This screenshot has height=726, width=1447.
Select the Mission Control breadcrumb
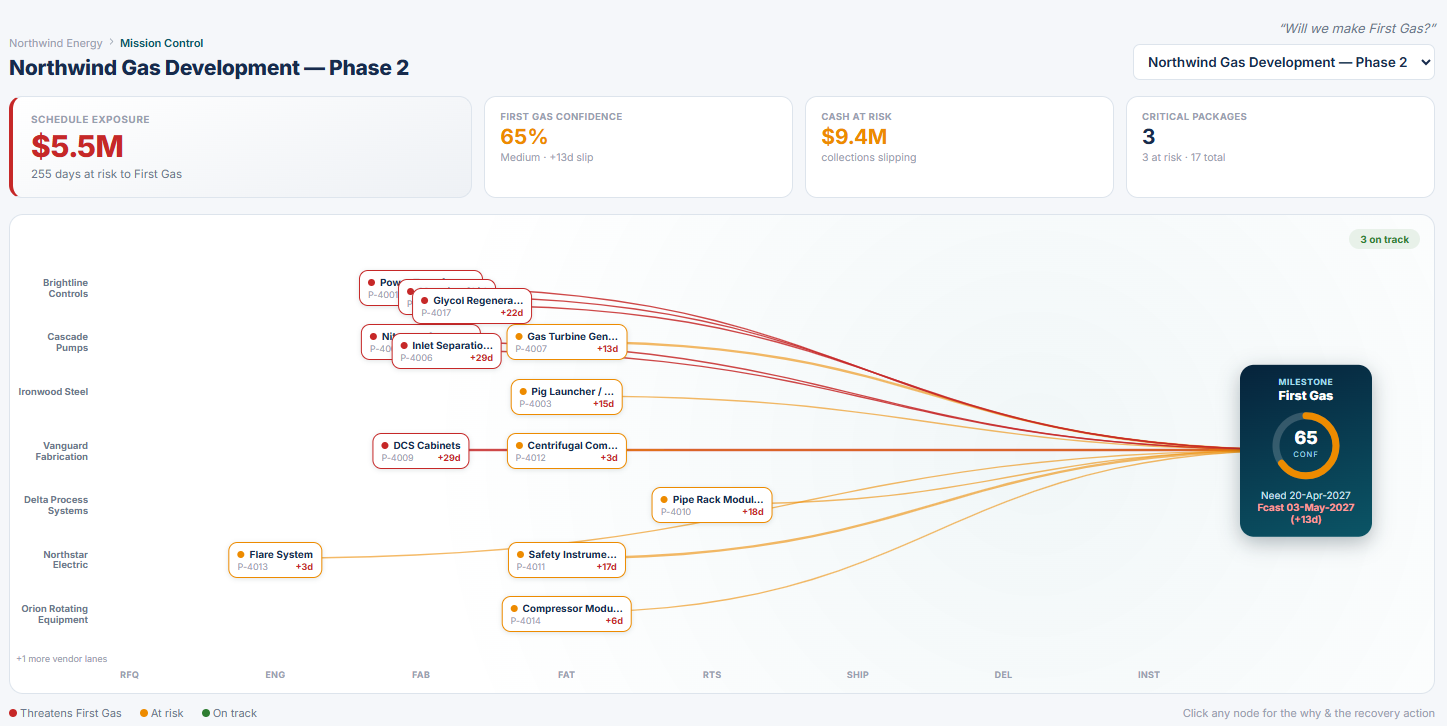tap(162, 43)
